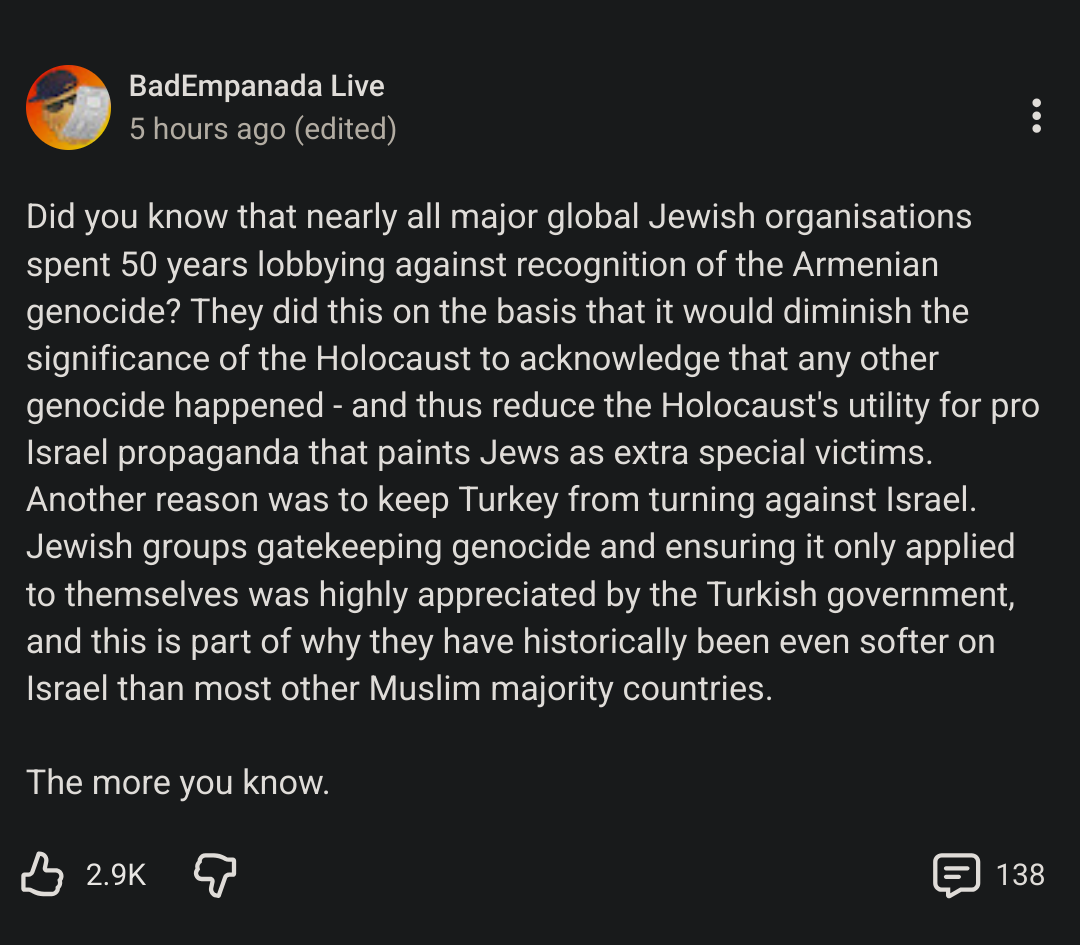Click the '(edited)' label
Image resolution: width=1080 pixels, height=945 pixels.
click(x=345, y=129)
